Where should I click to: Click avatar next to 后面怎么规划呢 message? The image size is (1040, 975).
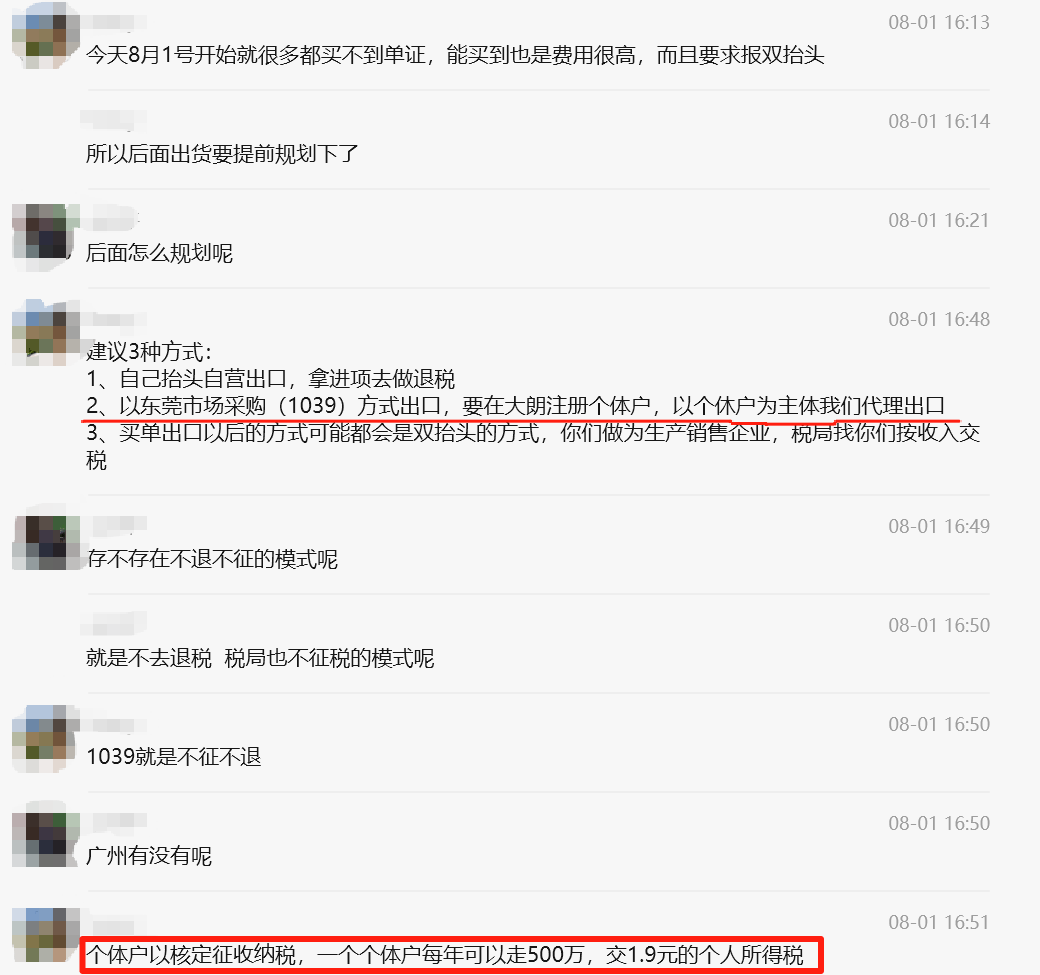point(46,237)
